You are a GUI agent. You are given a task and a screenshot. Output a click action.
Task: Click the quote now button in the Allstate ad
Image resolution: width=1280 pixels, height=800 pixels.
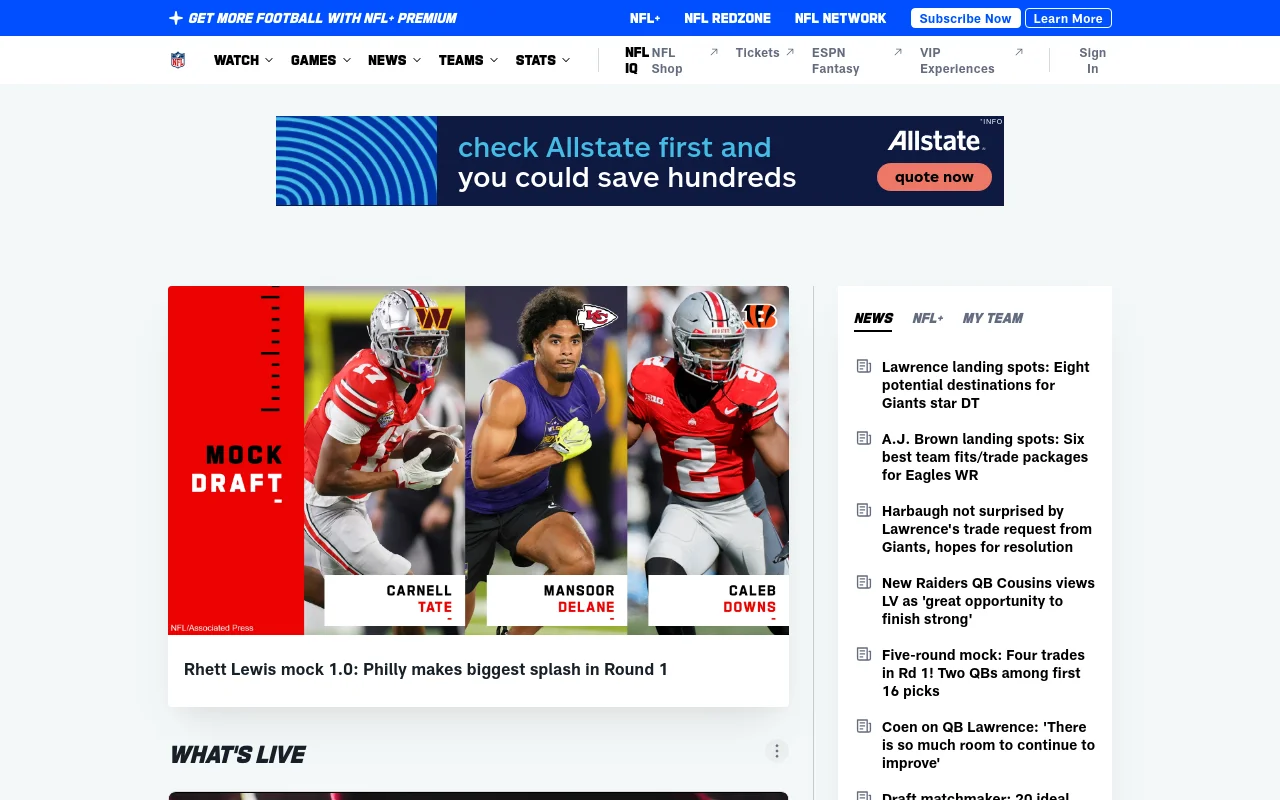[934, 176]
